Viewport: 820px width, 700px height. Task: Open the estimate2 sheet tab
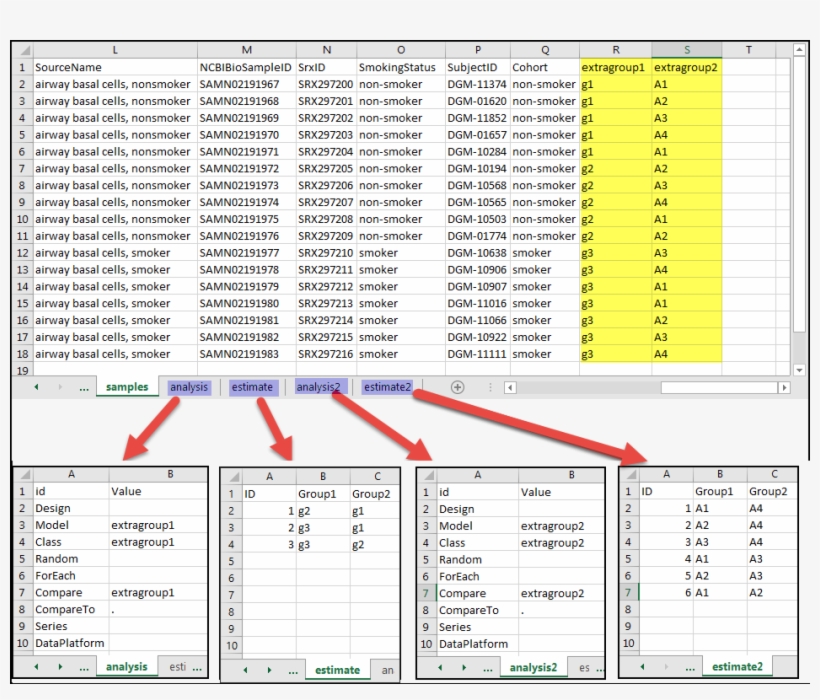[x=388, y=387]
